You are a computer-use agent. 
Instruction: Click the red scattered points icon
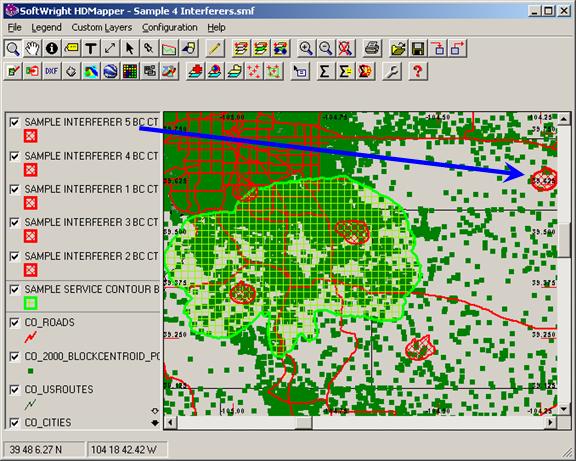coord(254,71)
